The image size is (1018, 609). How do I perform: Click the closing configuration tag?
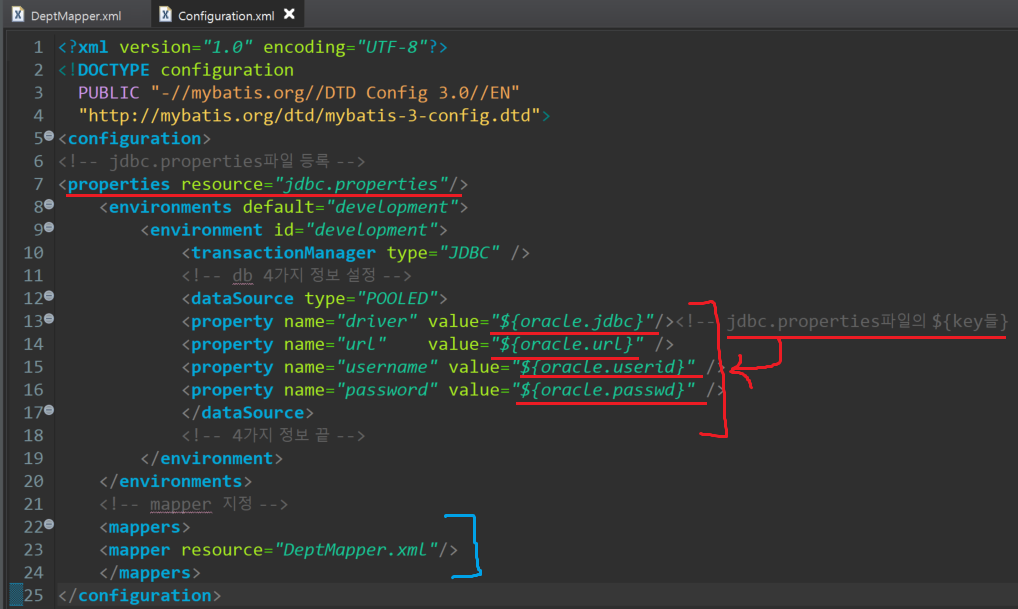pos(140,595)
